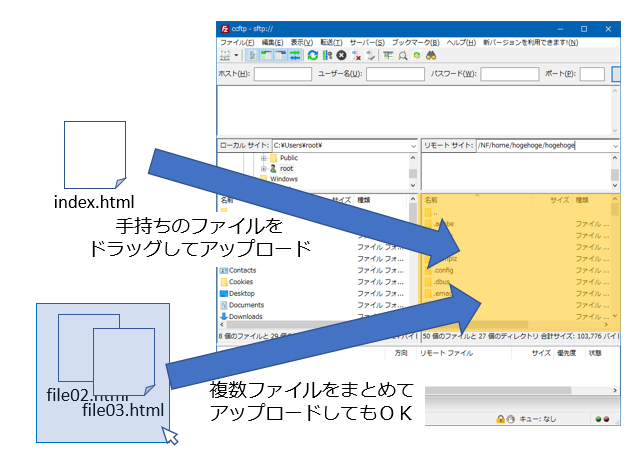Click the colored-rows table toolbar icon
Screen dimensions: 637x451
[x=388, y=56]
